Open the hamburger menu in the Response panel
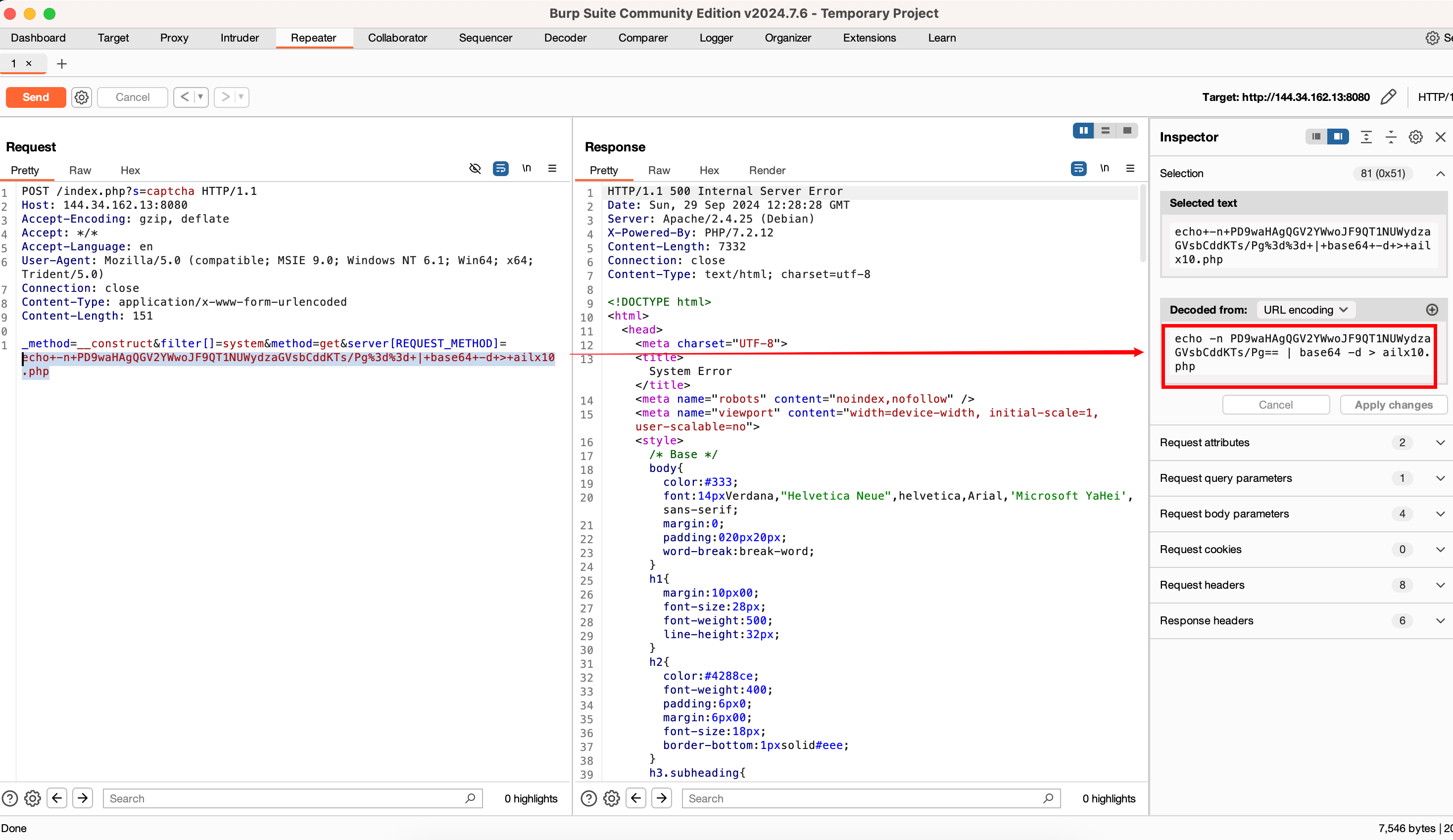This screenshot has height=840, width=1453. click(1130, 168)
